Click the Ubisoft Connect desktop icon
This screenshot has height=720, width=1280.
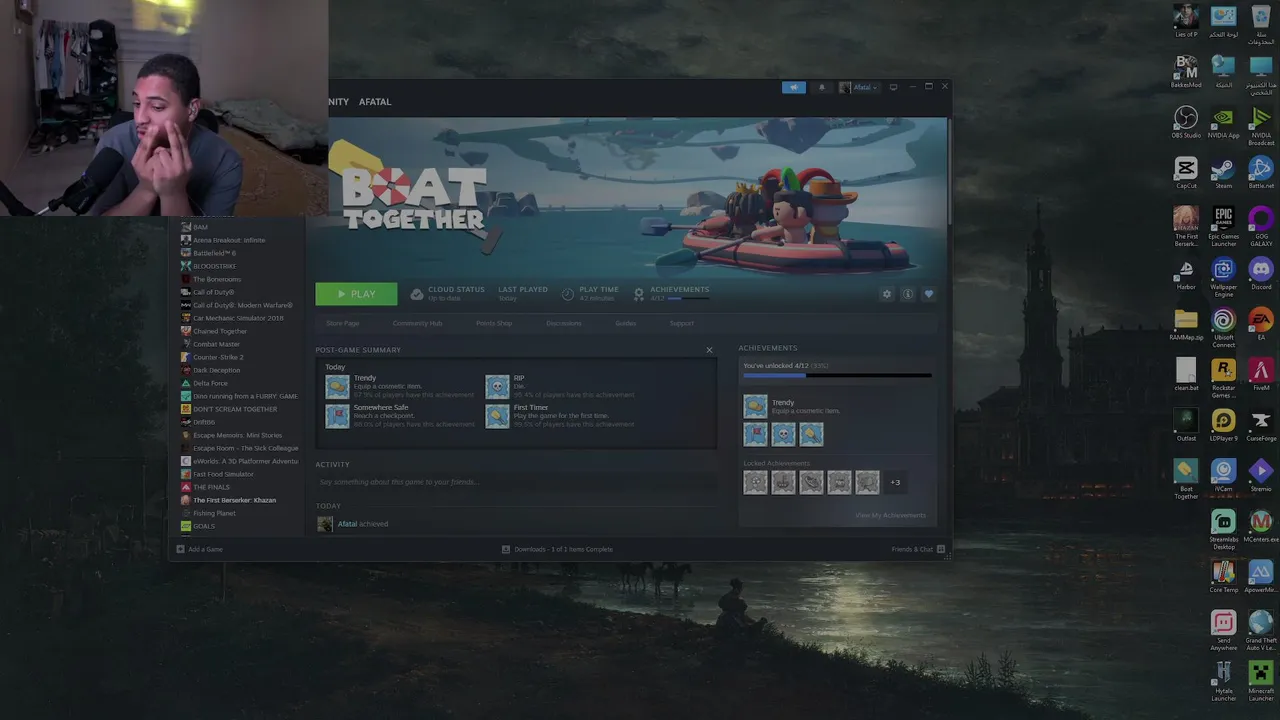[x=1223, y=329]
